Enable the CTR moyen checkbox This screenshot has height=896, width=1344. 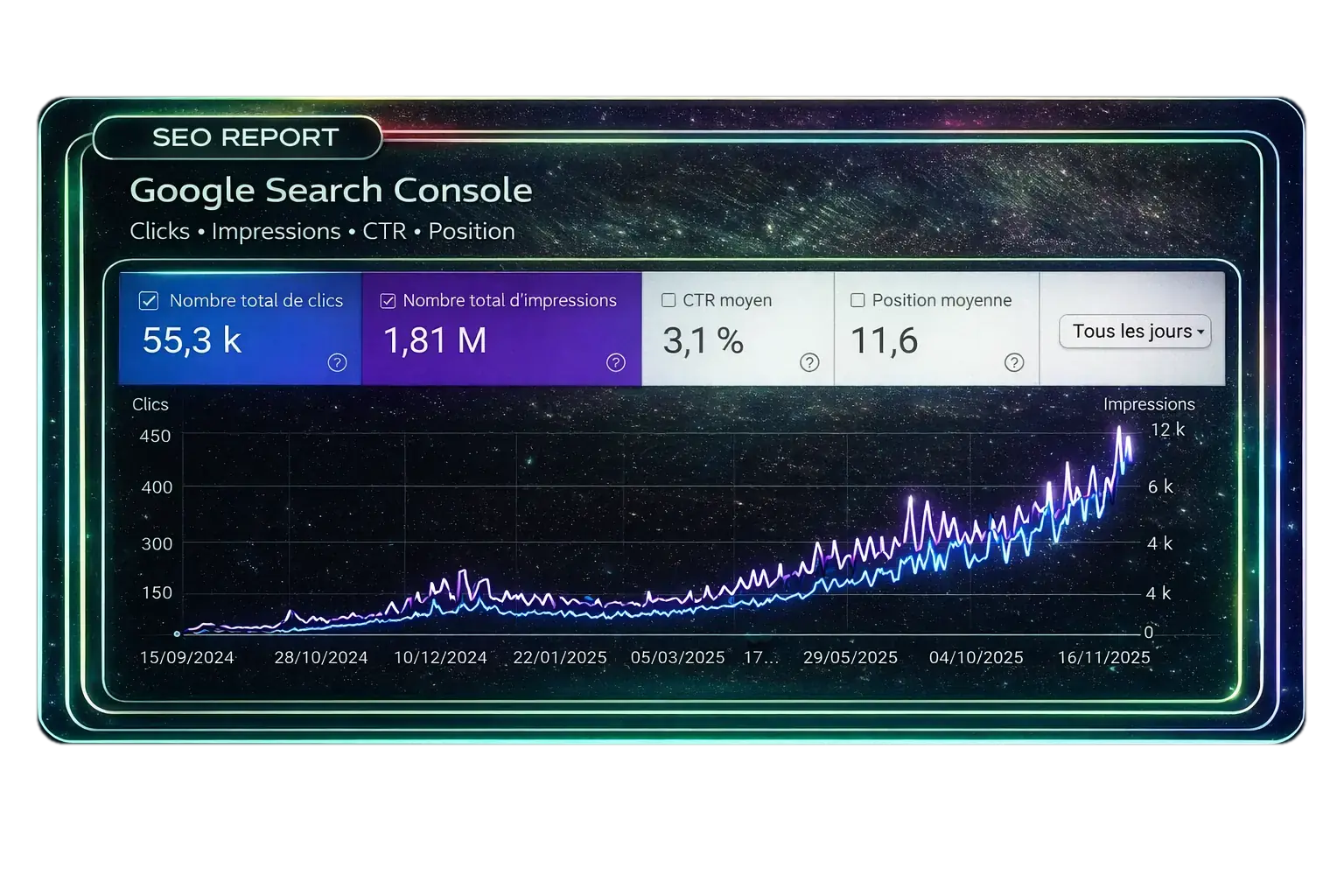pos(668,300)
